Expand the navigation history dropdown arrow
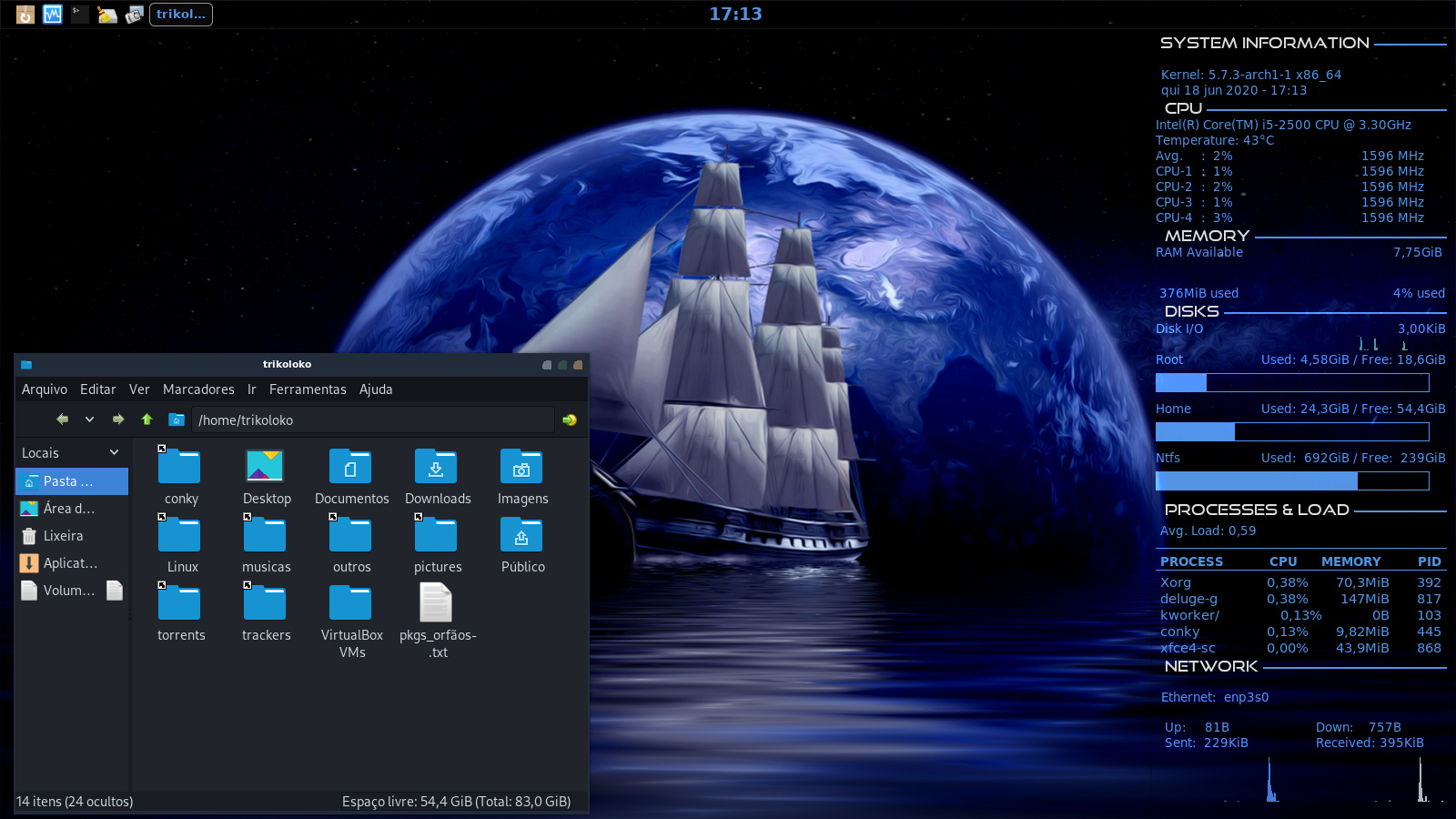 [89, 420]
